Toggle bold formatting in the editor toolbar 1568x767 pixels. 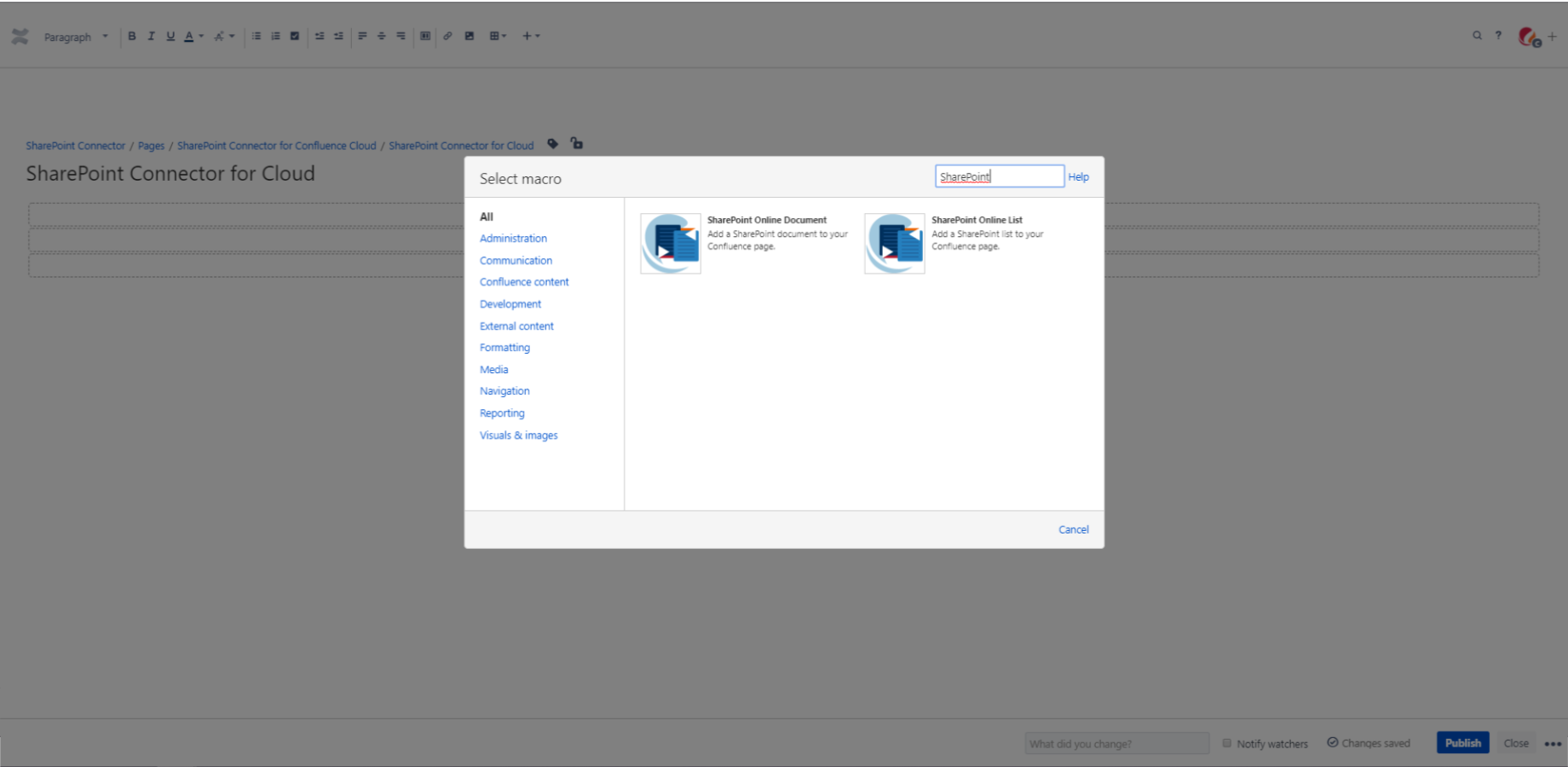coord(132,36)
